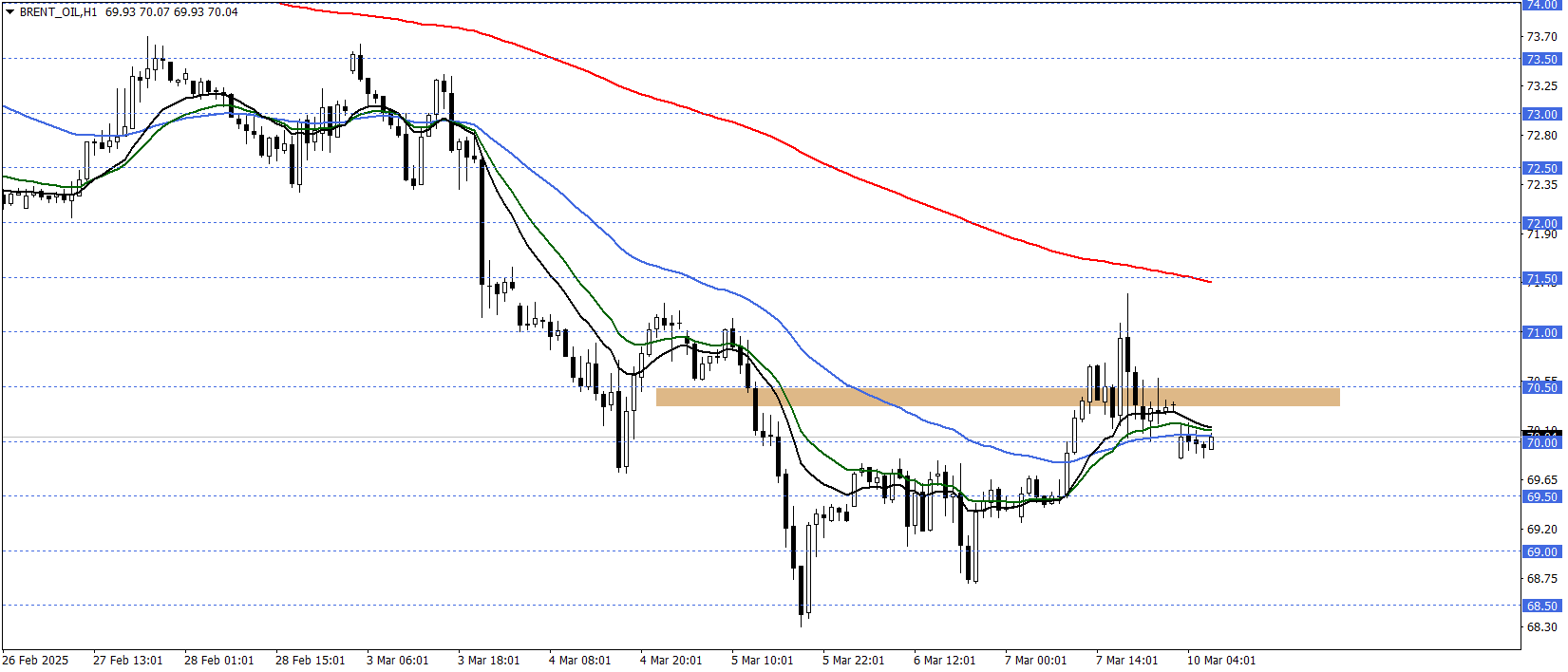Click the 72.35 price scale value
The height and width of the screenshot is (672, 1568).
tap(1541, 184)
